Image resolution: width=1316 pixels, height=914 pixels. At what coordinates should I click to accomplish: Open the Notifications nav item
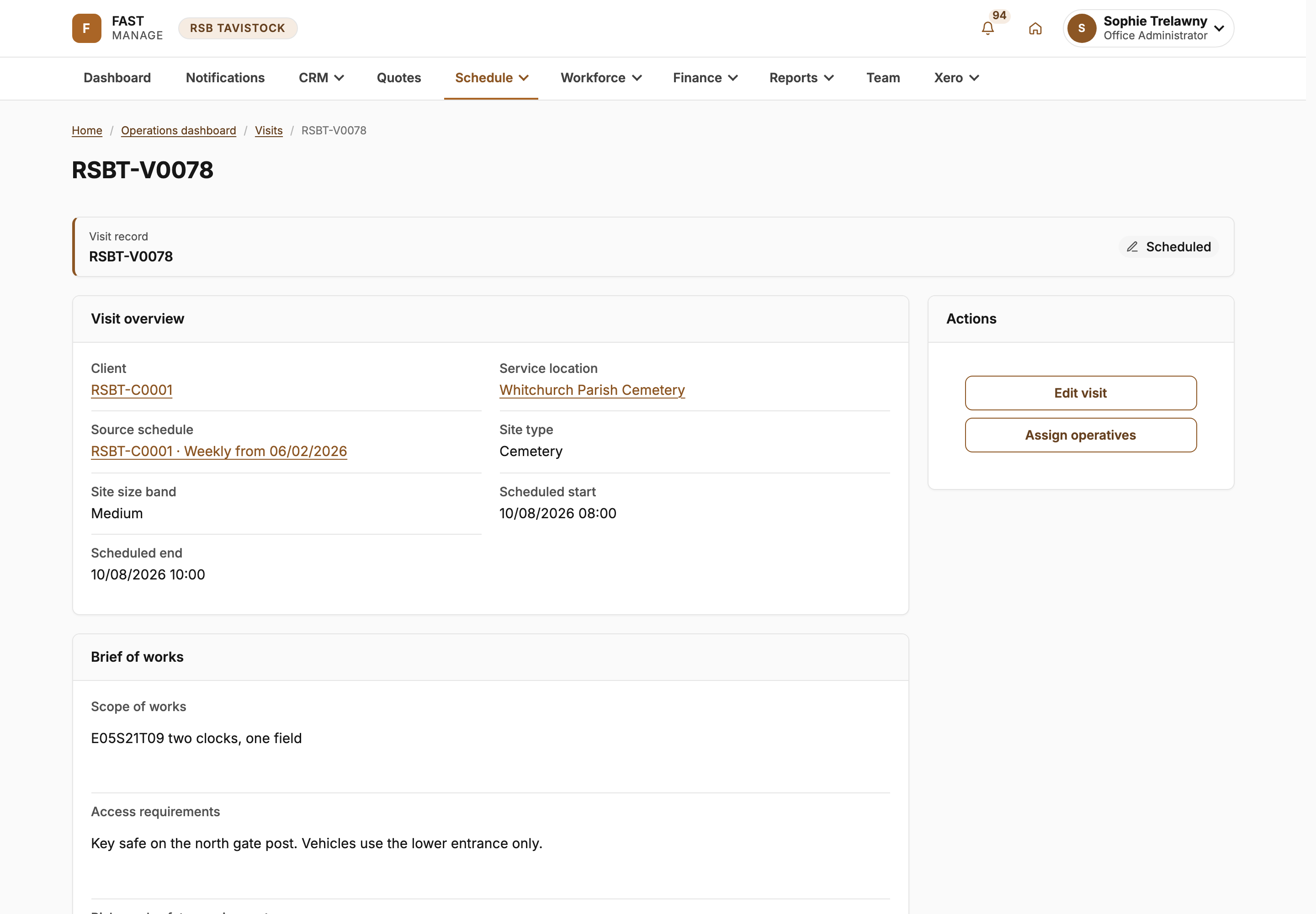pos(225,78)
